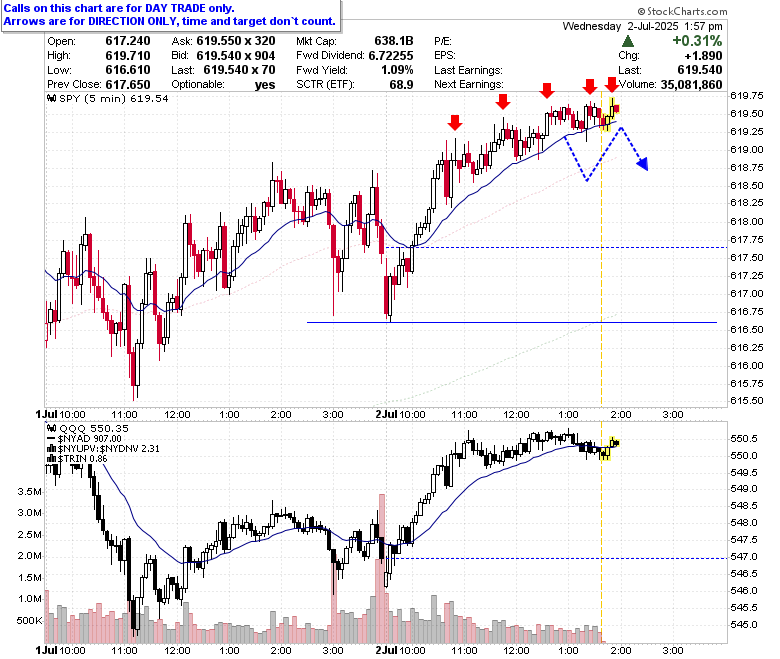Click the 500K volume axis label
The height and width of the screenshot is (659, 780).
(x=29, y=621)
